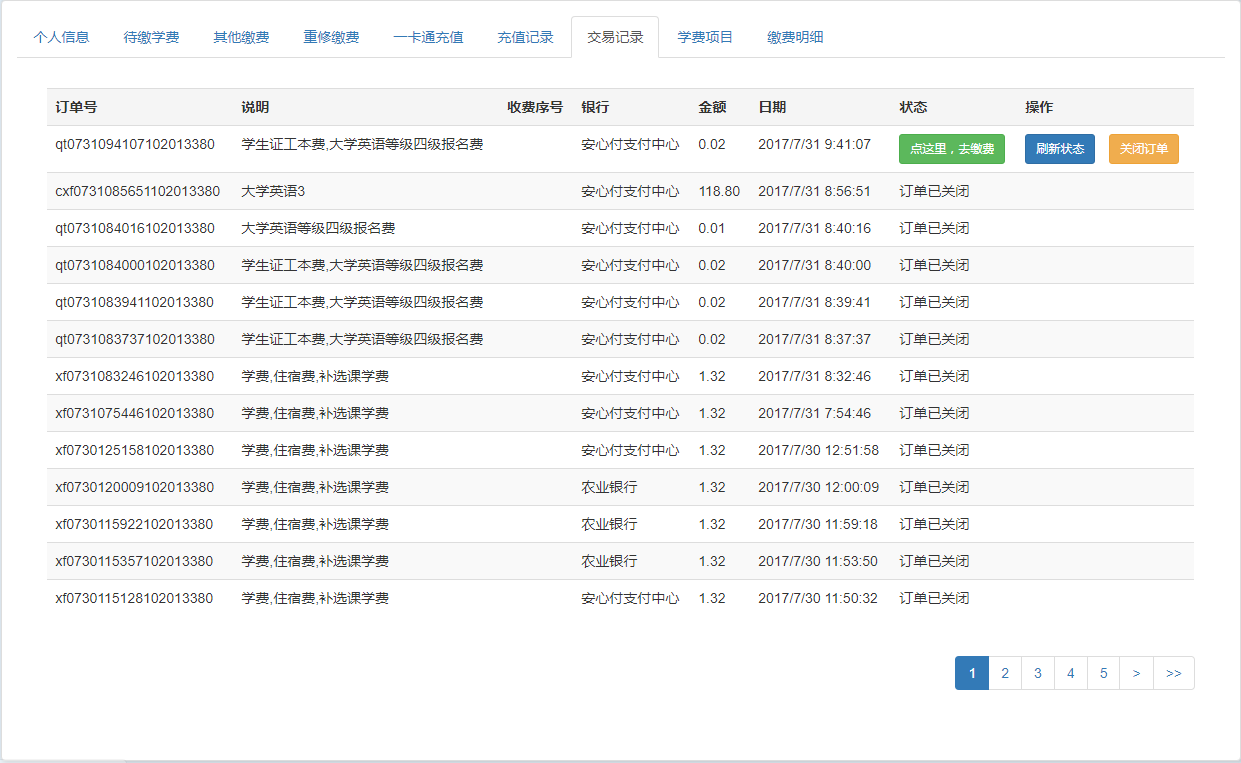Select page 1 in the pagination bar

971,673
